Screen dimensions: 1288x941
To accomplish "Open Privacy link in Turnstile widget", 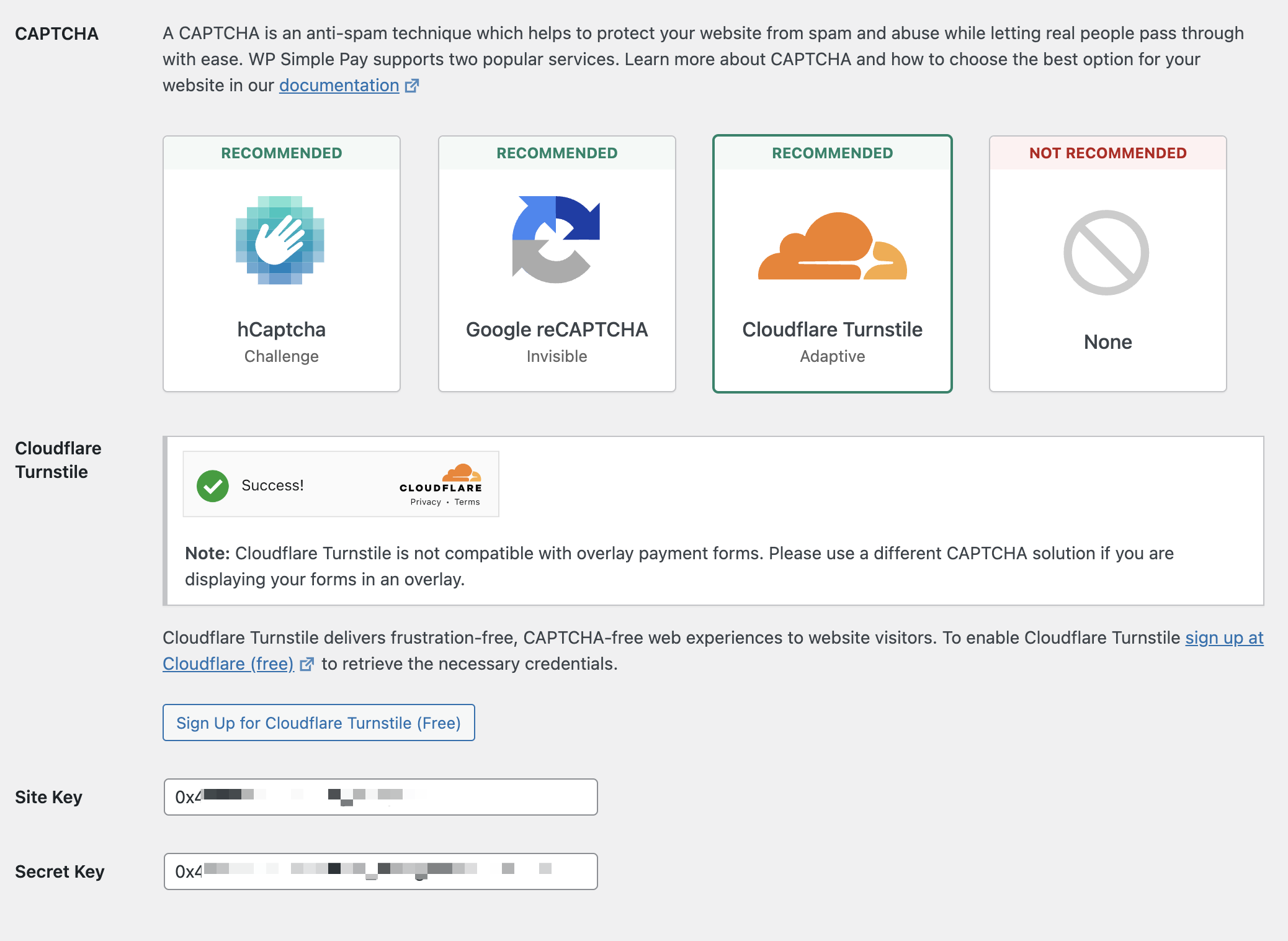I will [426, 502].
